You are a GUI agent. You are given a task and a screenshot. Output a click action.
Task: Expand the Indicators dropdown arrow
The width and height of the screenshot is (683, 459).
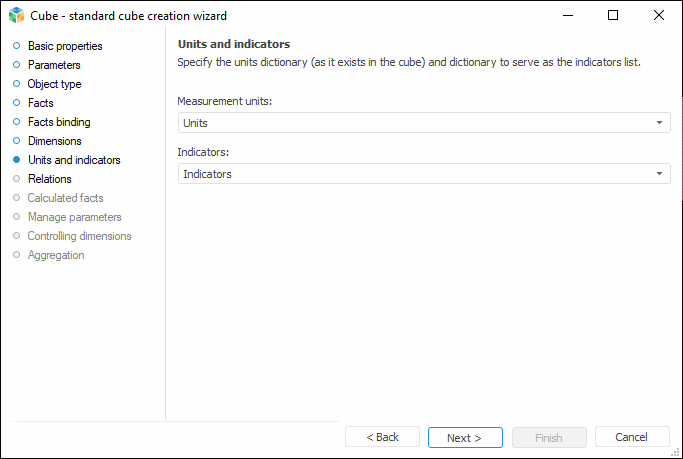click(660, 174)
